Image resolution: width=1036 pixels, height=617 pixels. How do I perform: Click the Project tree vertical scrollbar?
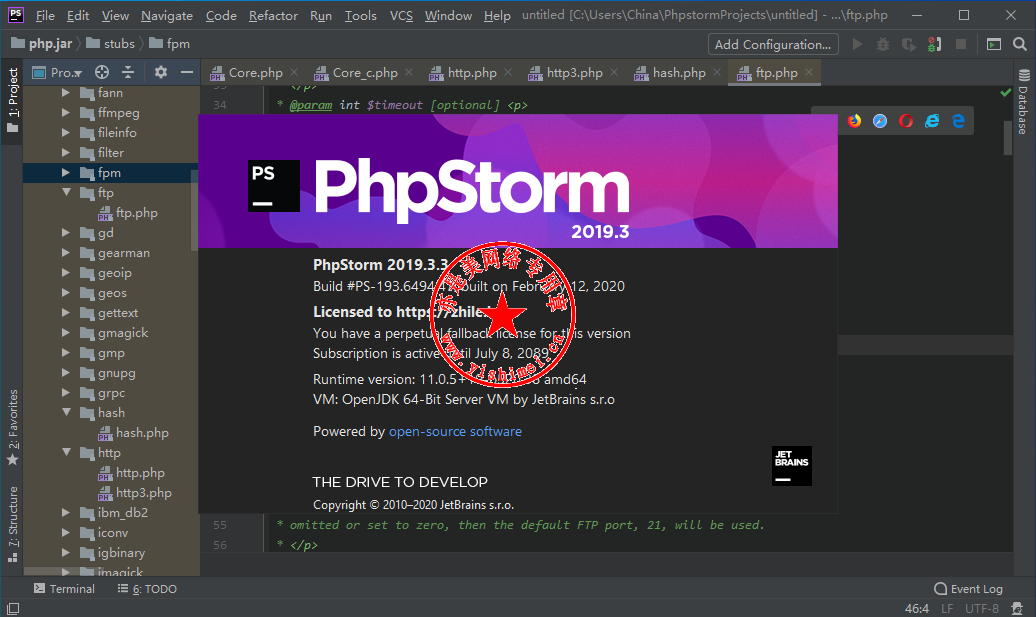coord(194,210)
